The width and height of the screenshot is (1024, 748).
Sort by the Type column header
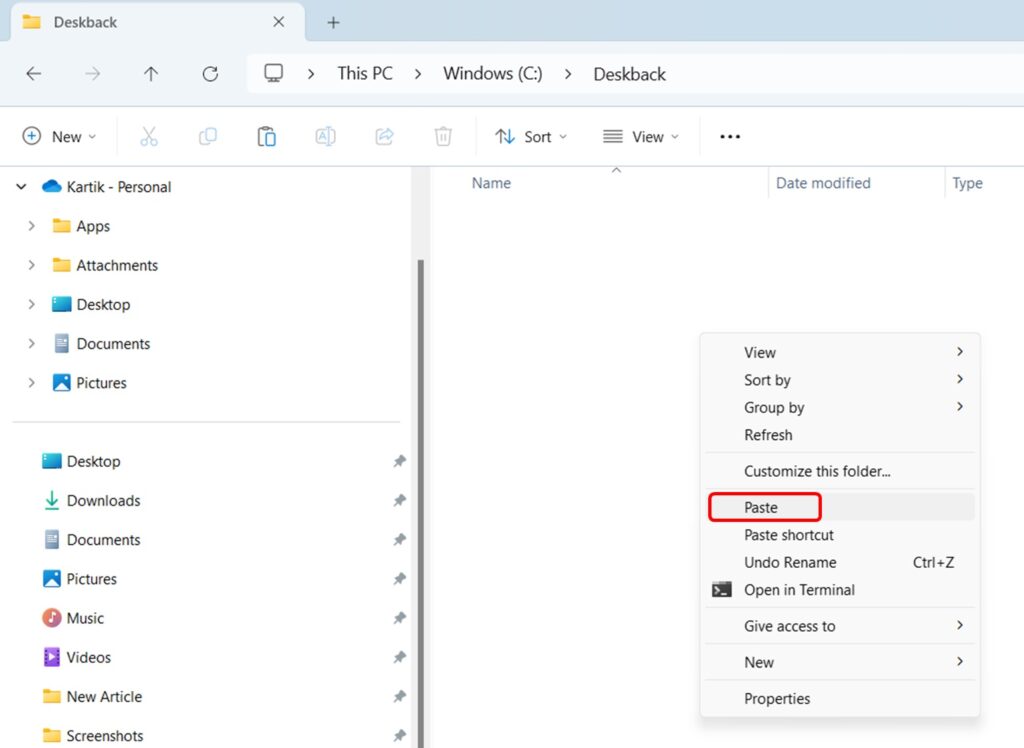pyautogui.click(x=967, y=183)
